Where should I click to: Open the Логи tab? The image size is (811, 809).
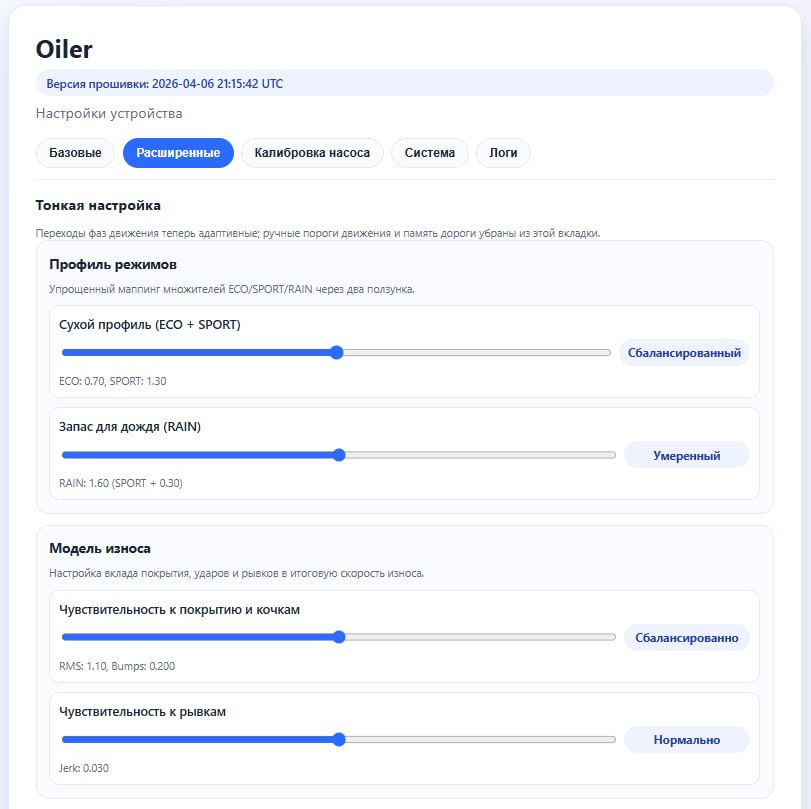tap(503, 153)
